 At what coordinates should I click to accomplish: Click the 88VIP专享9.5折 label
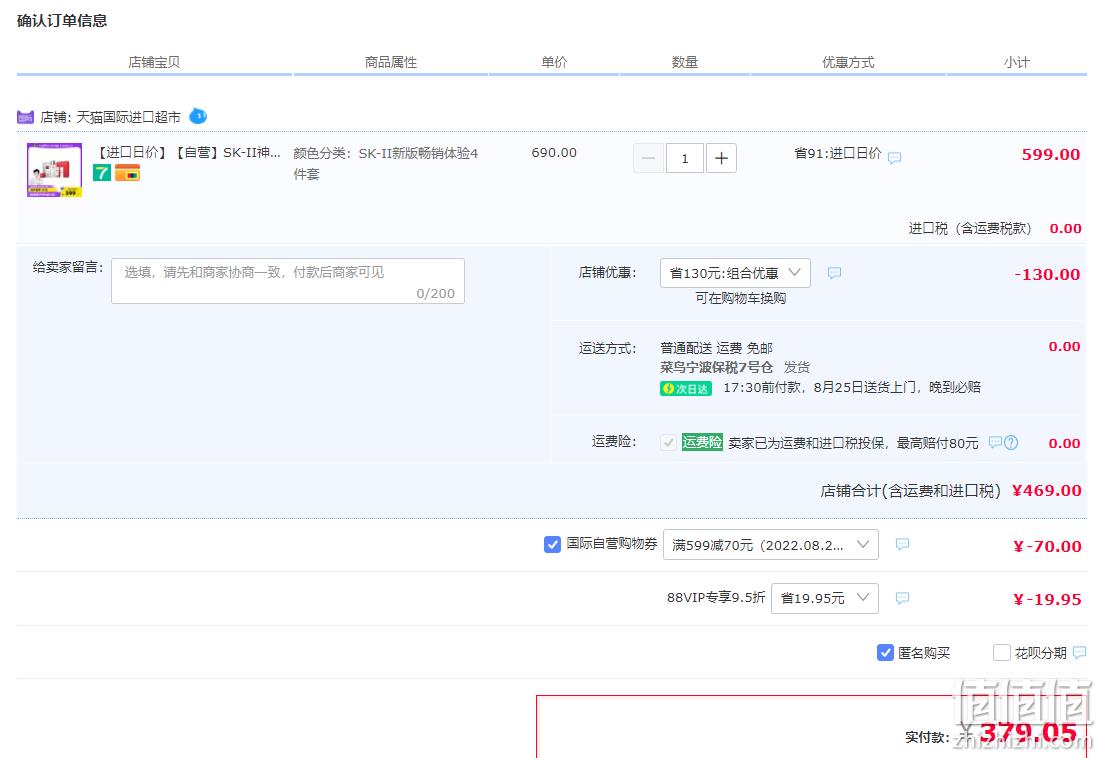pyautogui.click(x=715, y=598)
